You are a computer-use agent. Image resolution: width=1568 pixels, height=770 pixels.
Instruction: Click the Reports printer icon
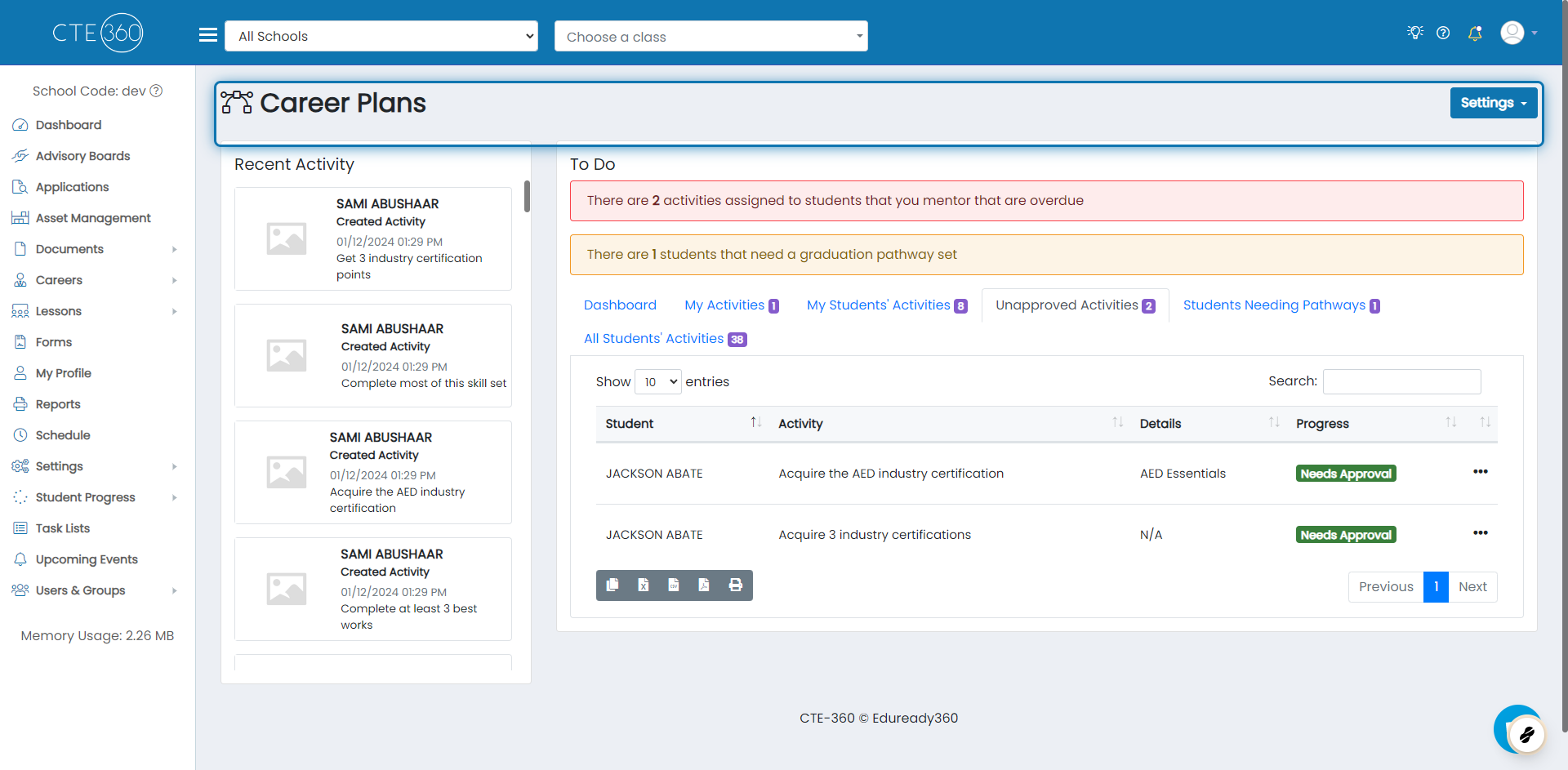click(20, 404)
